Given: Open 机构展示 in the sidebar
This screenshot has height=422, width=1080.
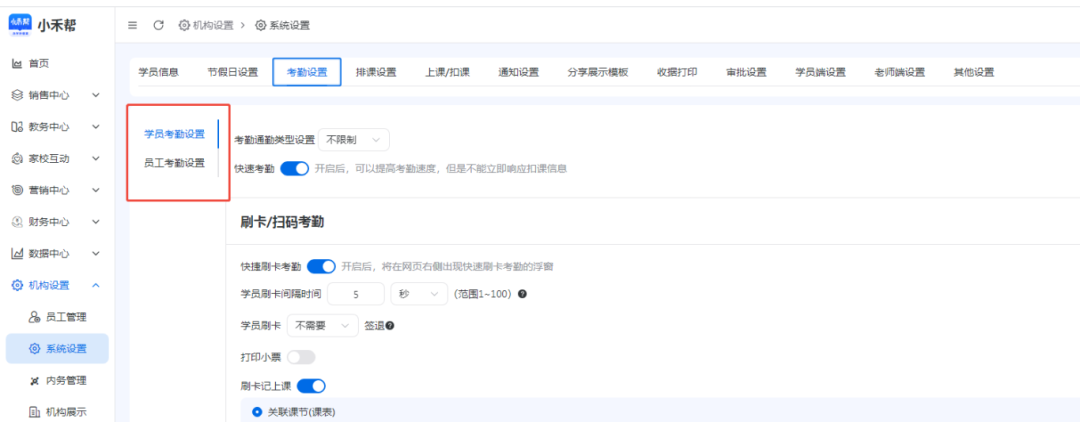Looking at the screenshot, I should tap(66, 411).
